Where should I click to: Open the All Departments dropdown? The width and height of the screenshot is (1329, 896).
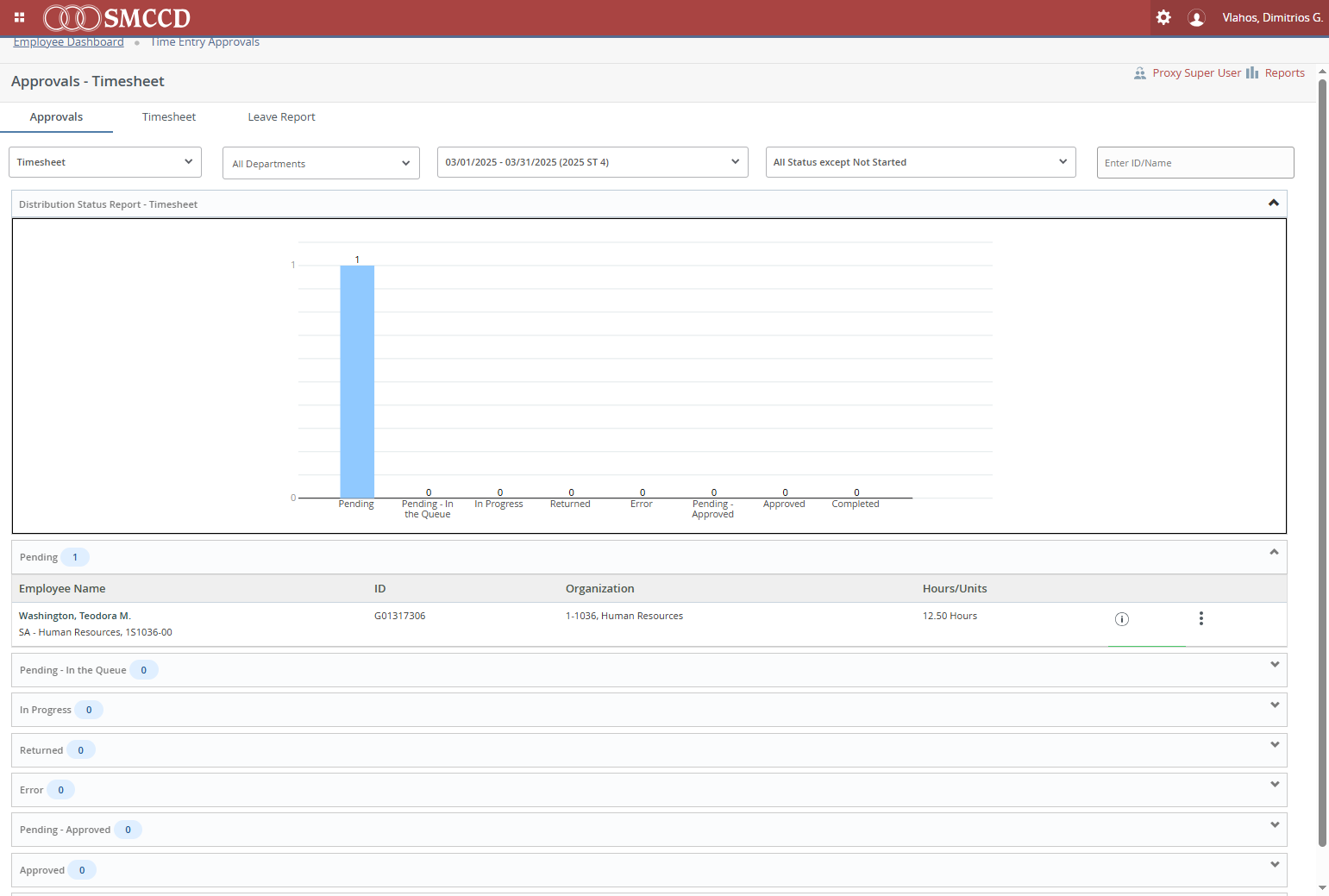click(321, 163)
